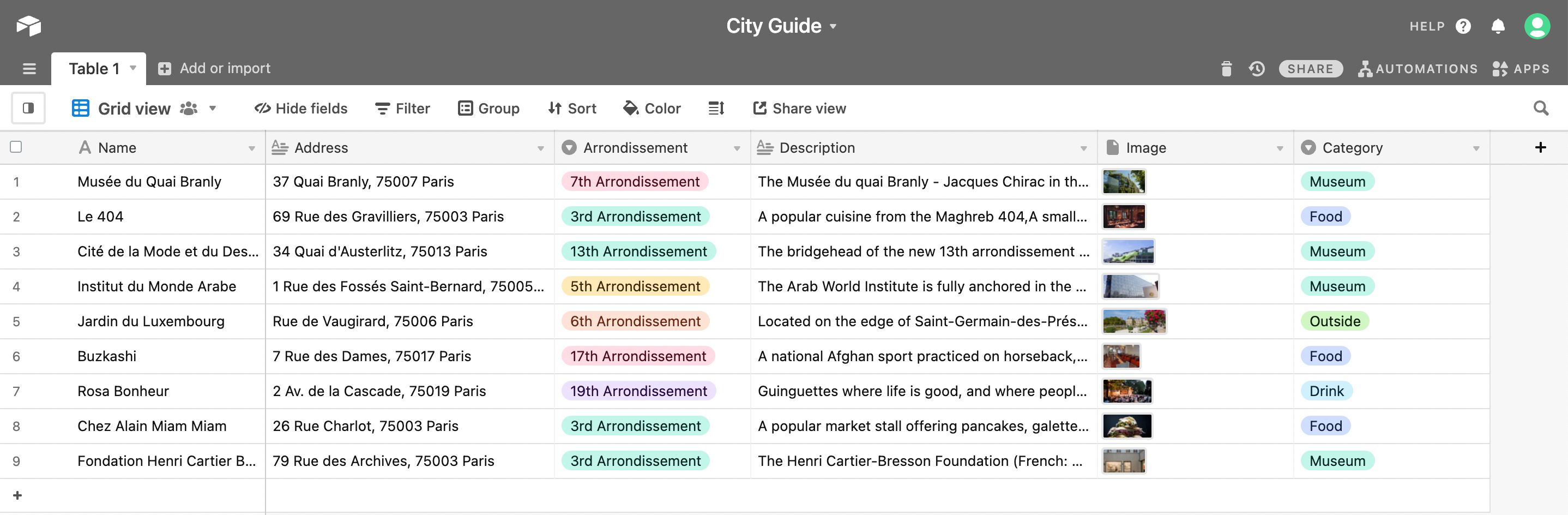Open the Table 1 dropdown arrow

click(x=132, y=69)
